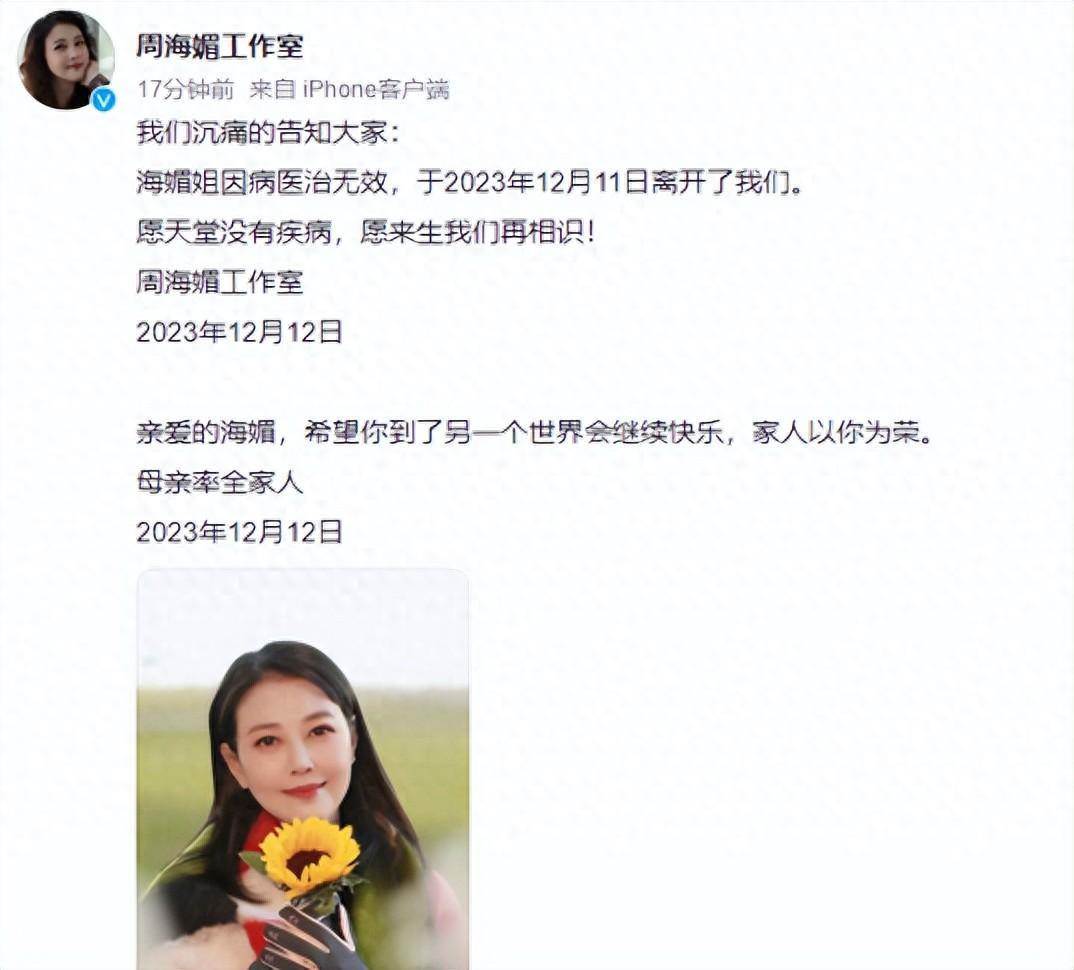1074x970 pixels.
Task: Click the sentence 海媚姐因病医治无效
Action: [262, 182]
